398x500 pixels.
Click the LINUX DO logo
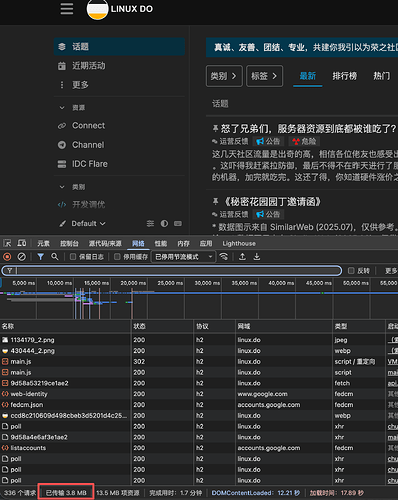click(x=120, y=9)
